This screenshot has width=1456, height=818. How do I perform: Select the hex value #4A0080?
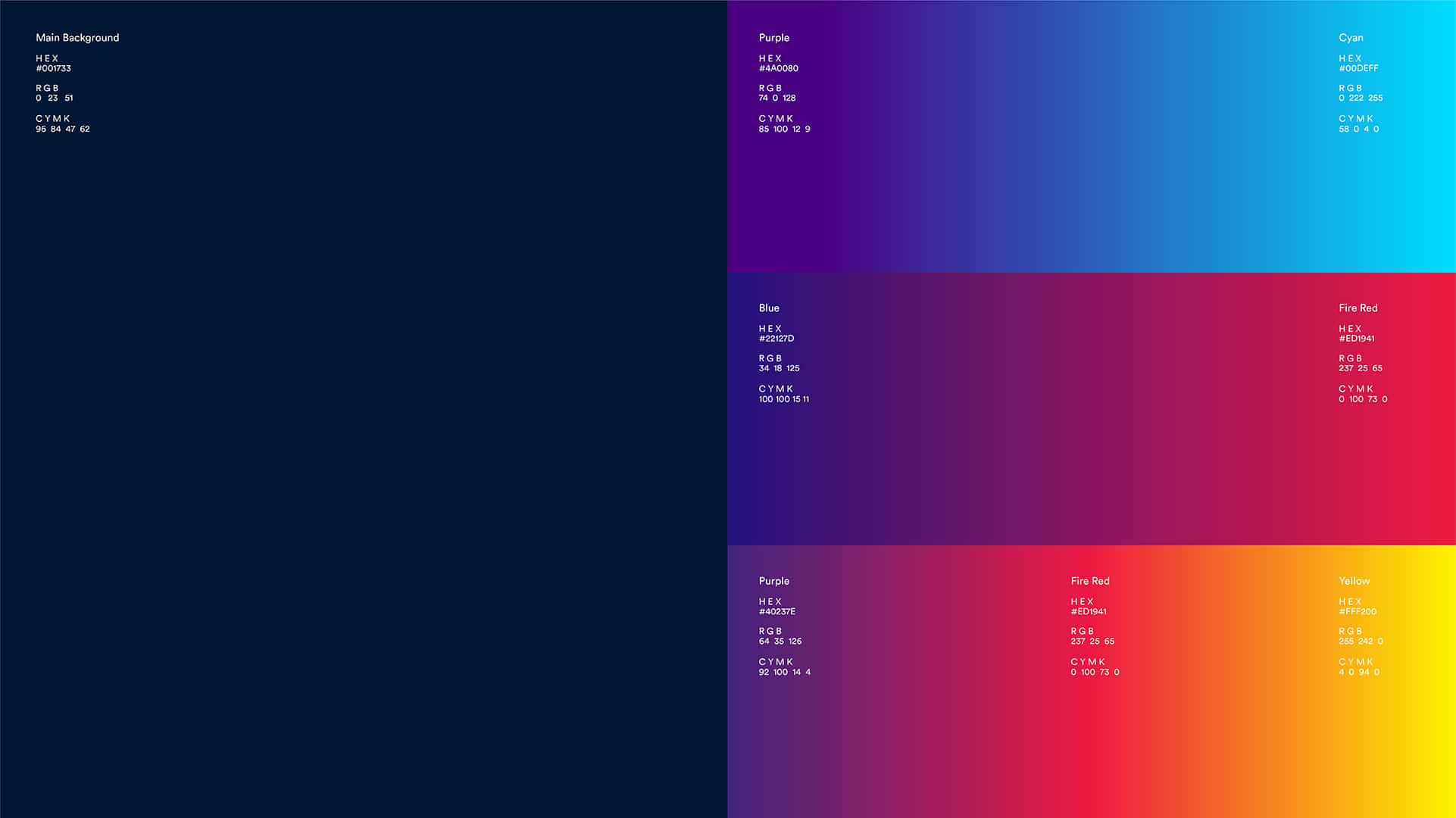point(779,68)
